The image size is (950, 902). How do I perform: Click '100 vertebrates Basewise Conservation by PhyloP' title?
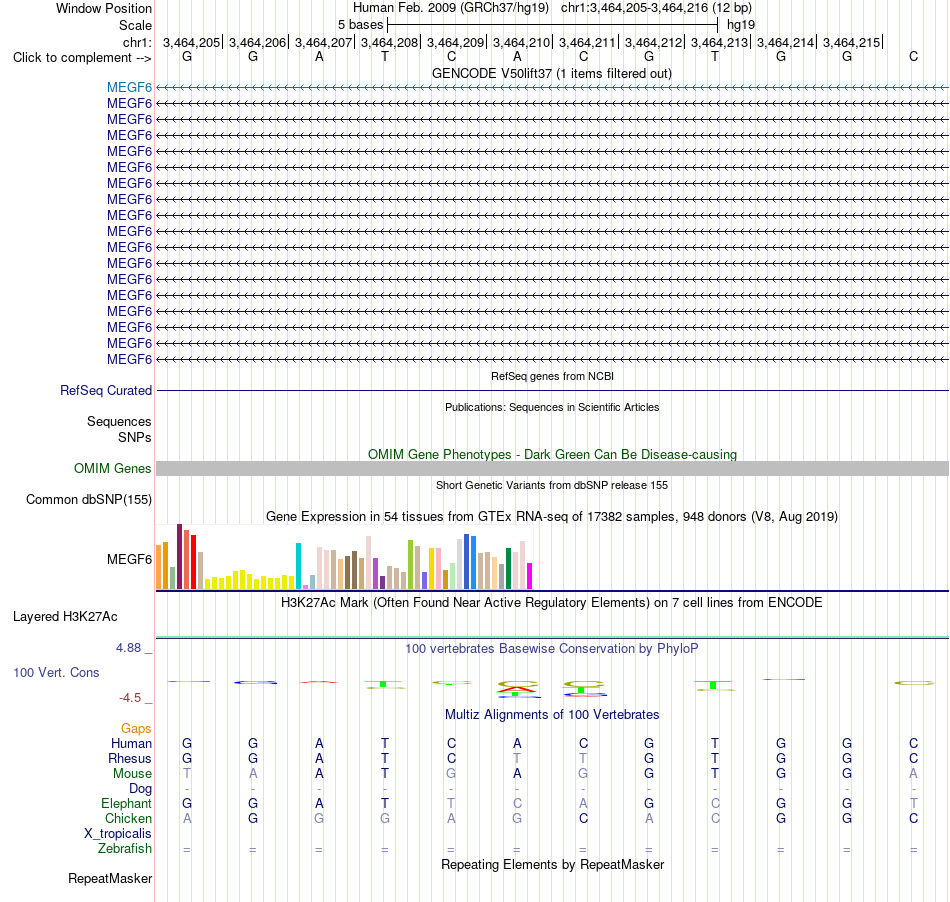pos(552,649)
